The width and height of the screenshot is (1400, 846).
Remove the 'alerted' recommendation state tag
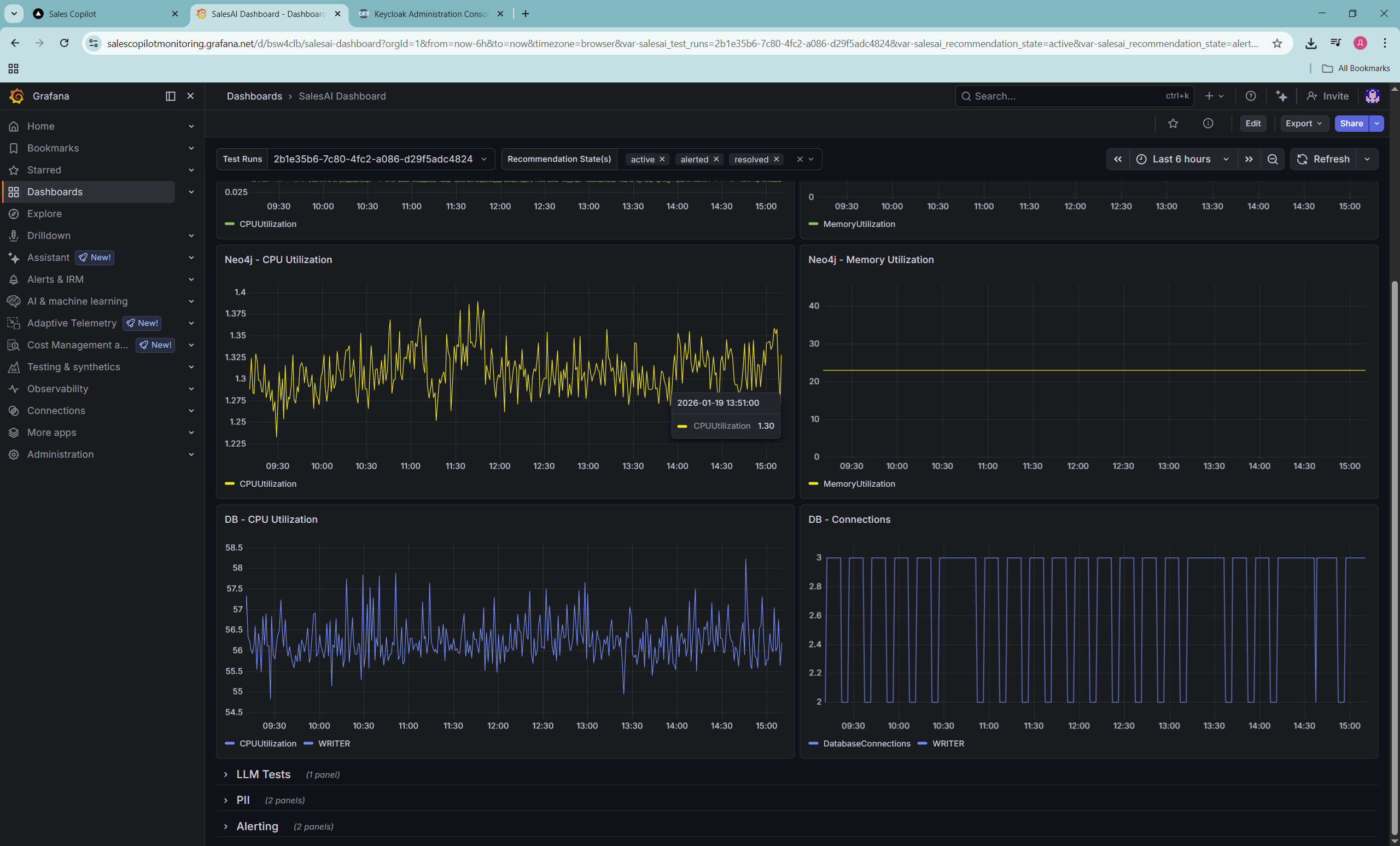[x=716, y=160]
